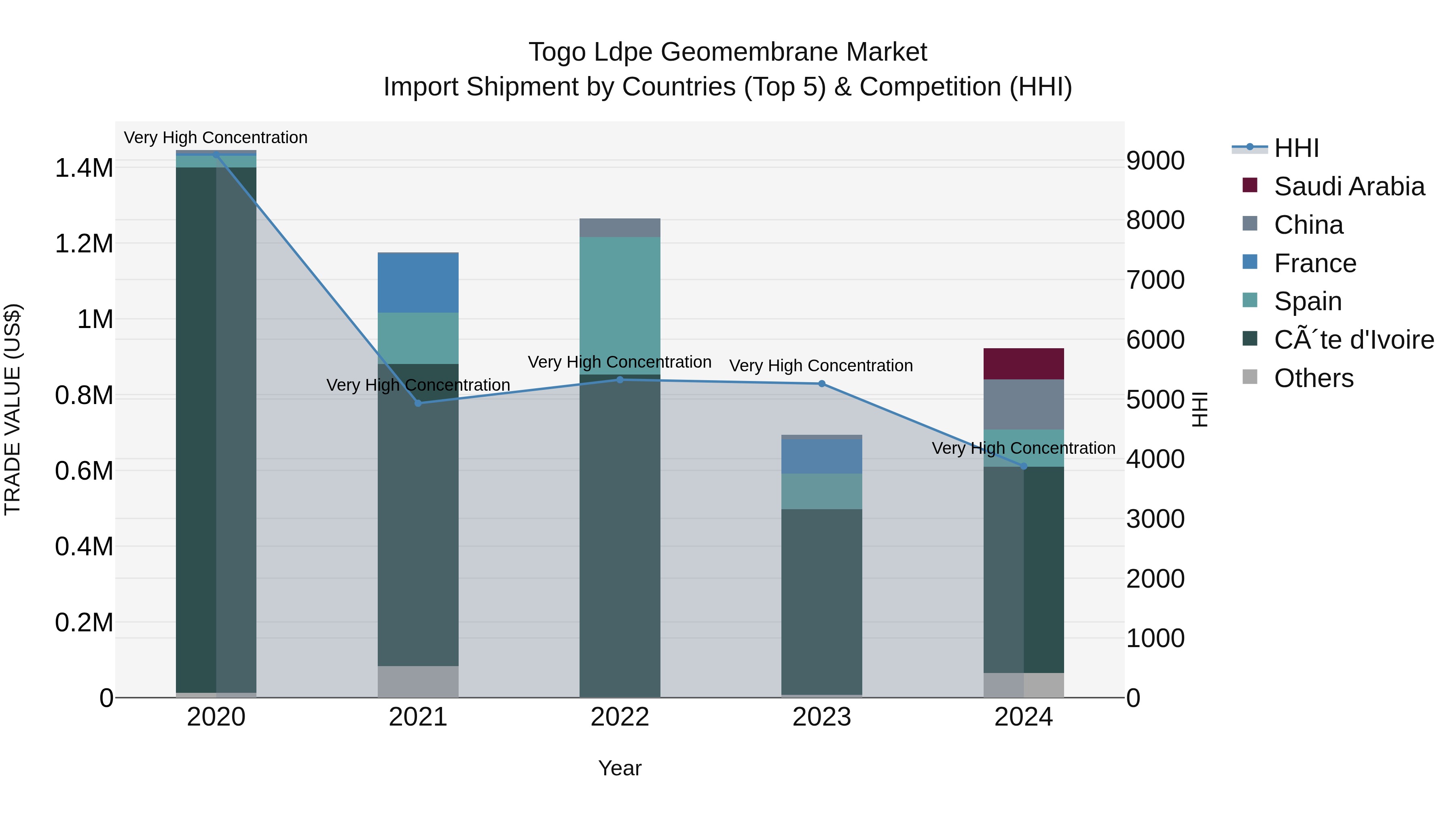Click the TRADE VALUE (US$) axis title

13,409
